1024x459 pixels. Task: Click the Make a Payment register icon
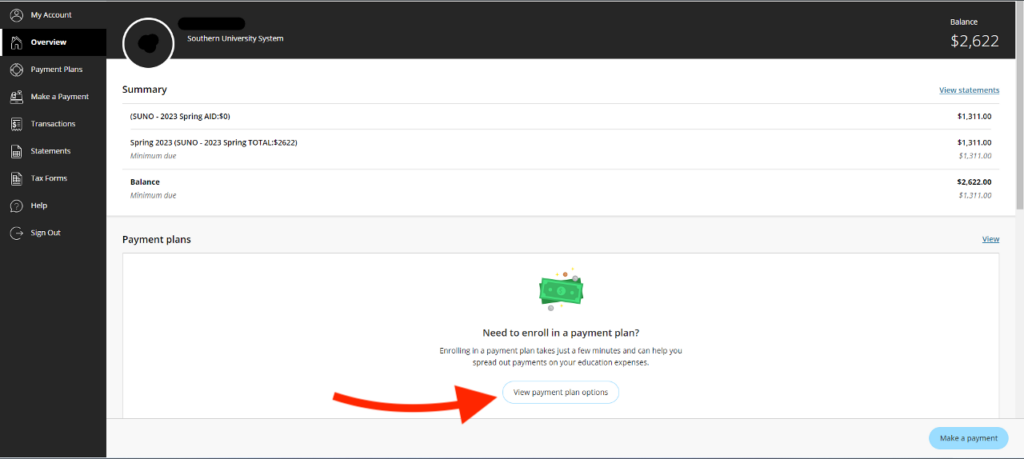(17, 97)
